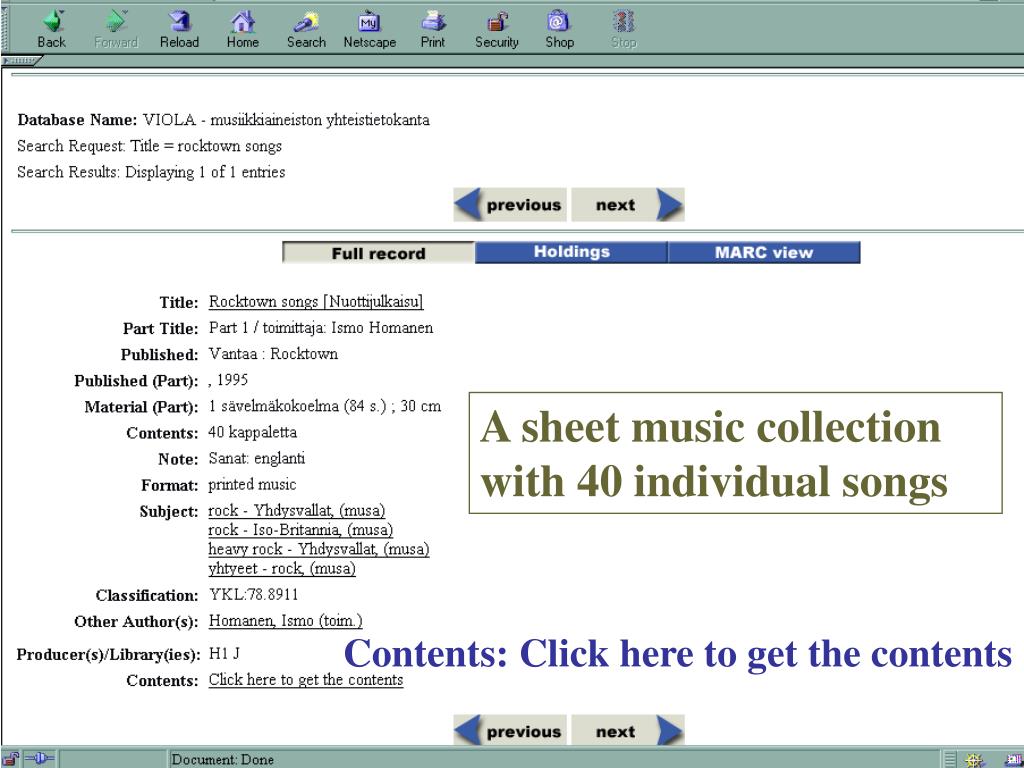Reload the current page
The height and width of the screenshot is (768, 1024).
pos(179,30)
